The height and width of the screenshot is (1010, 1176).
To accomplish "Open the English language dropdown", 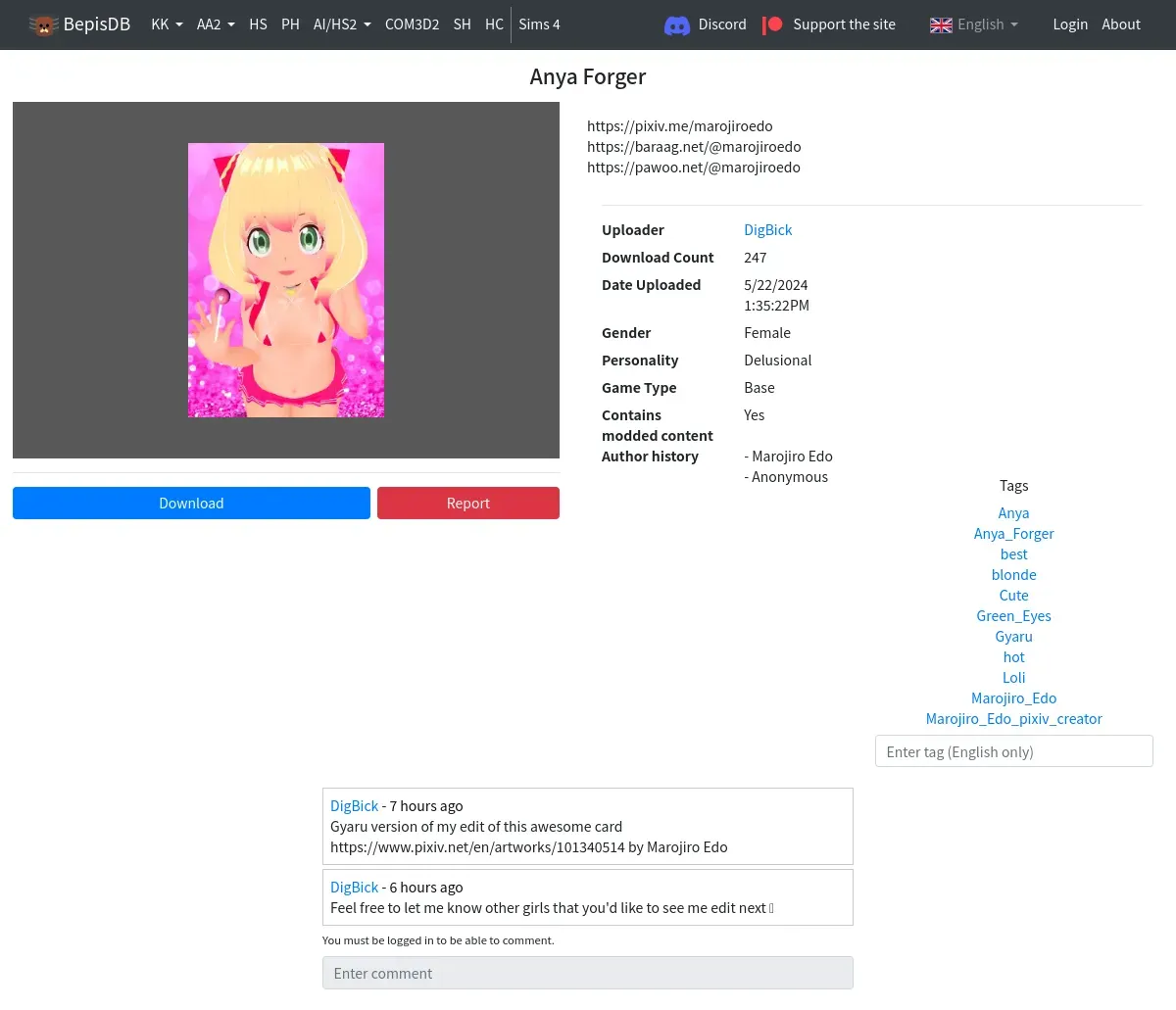I will click(x=988, y=24).
